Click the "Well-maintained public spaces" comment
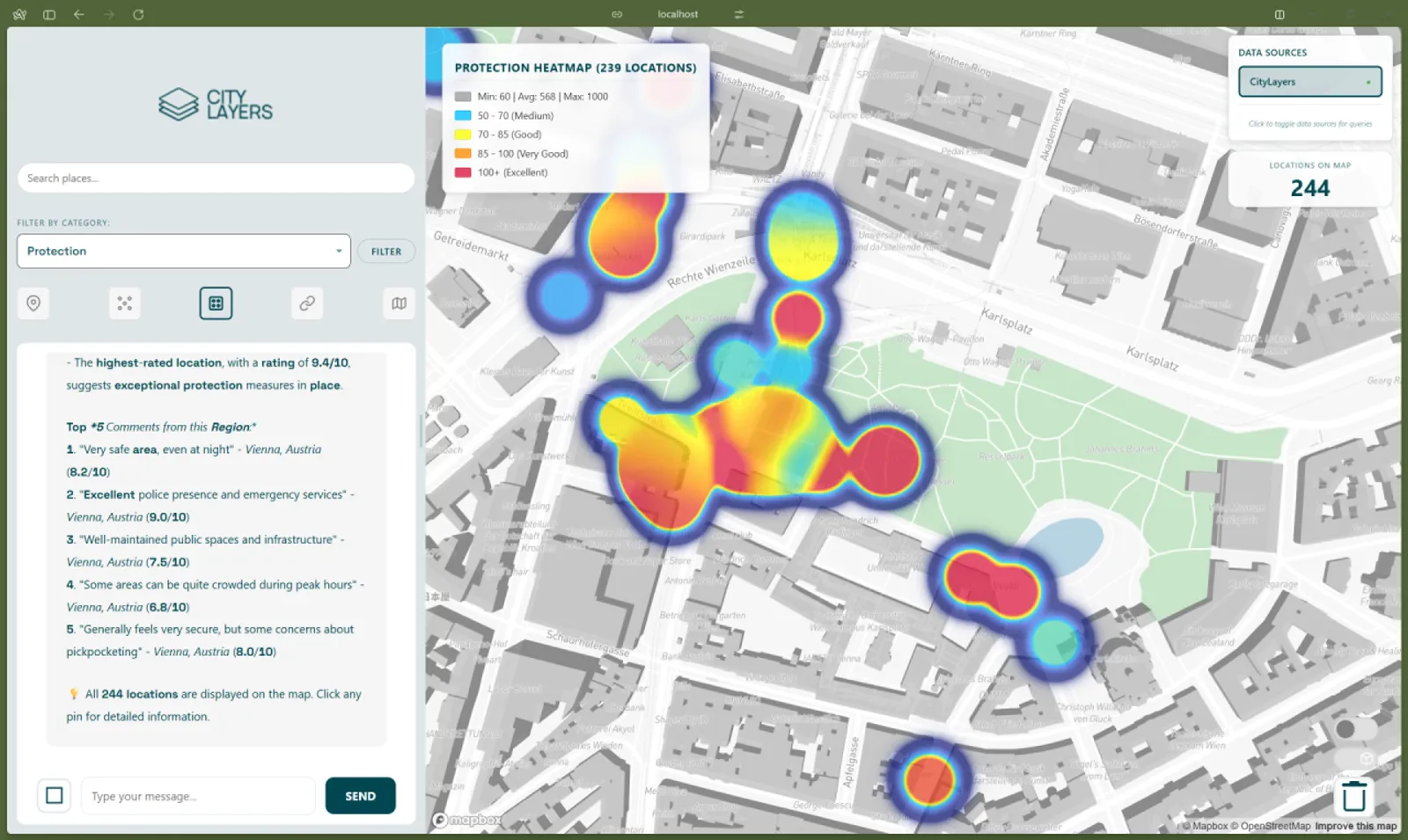Viewport: 1408px width, 840px height. 205,551
